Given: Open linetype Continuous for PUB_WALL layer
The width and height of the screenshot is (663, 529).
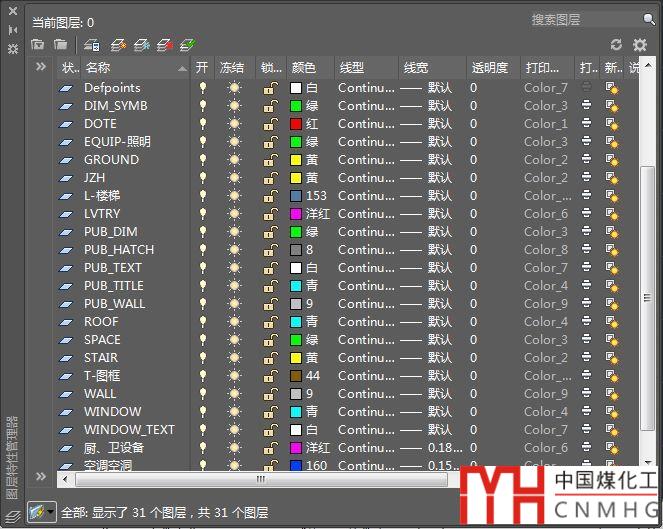Looking at the screenshot, I should pyautogui.click(x=366, y=304).
